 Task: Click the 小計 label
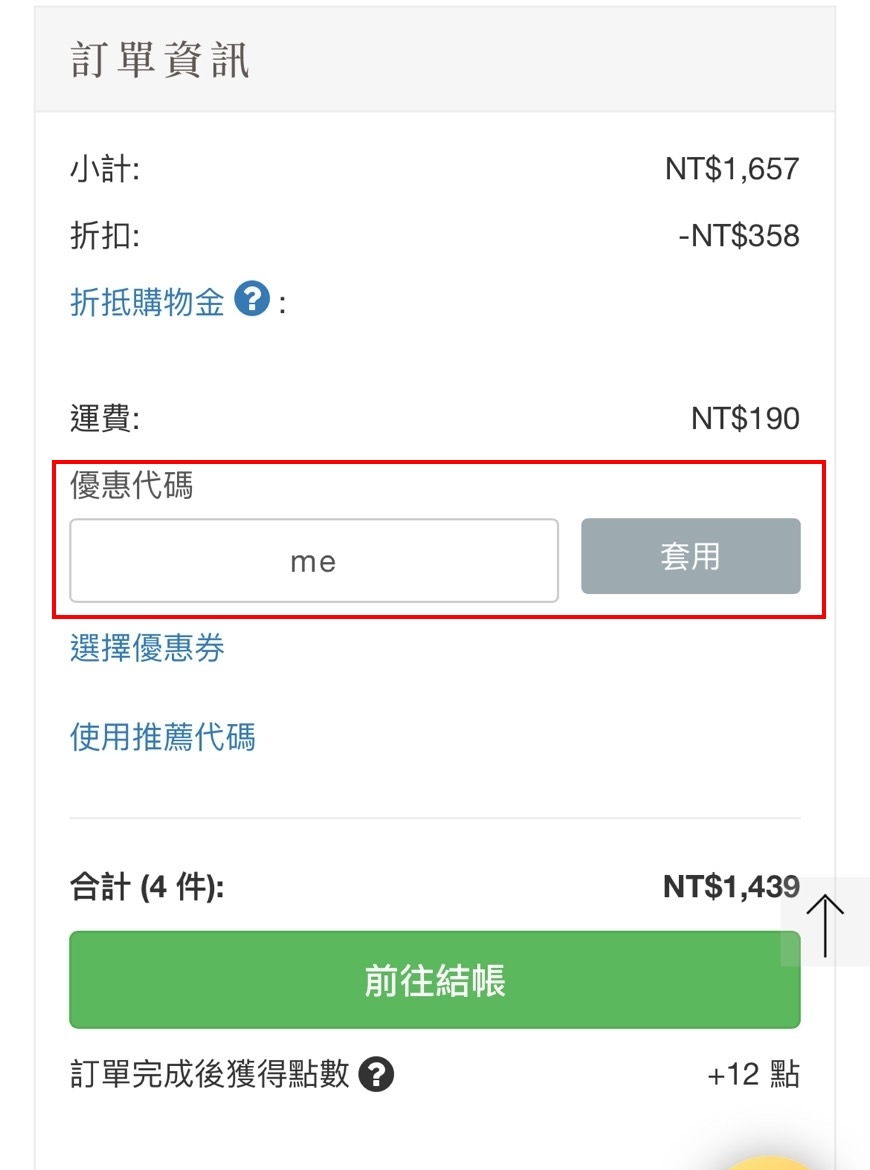point(104,168)
